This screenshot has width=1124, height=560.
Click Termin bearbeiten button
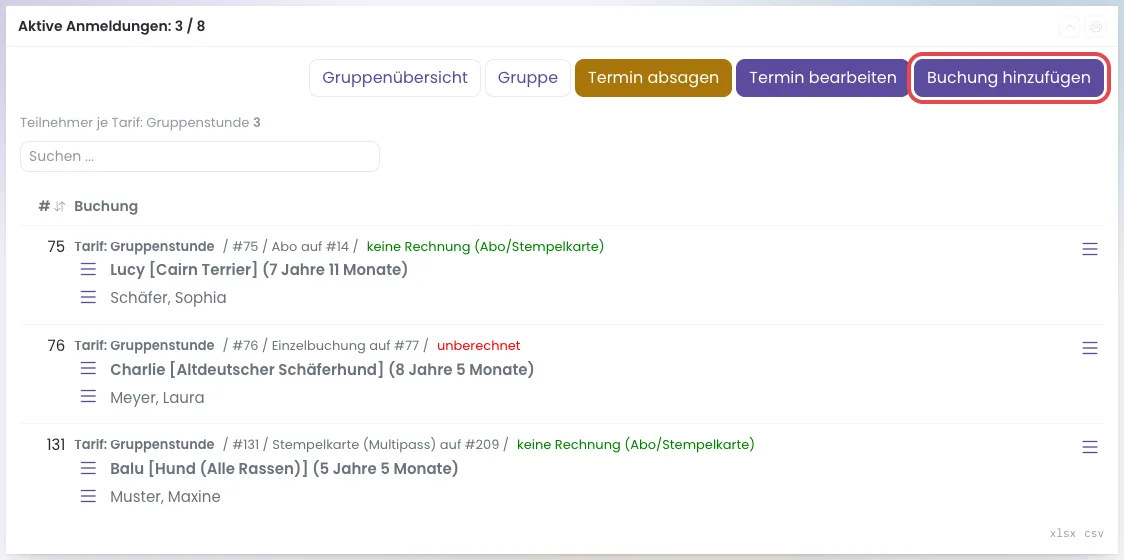pyautogui.click(x=823, y=77)
